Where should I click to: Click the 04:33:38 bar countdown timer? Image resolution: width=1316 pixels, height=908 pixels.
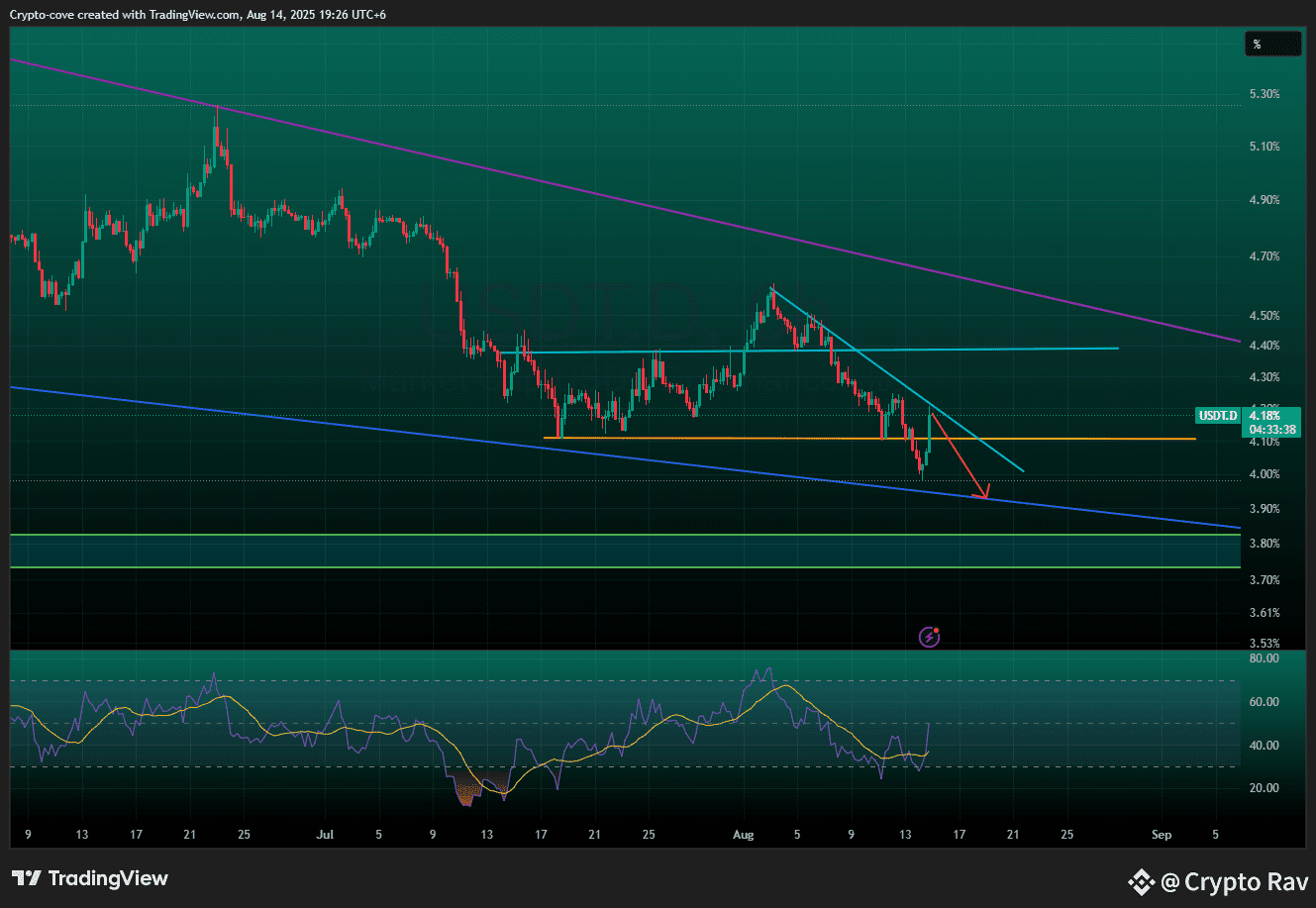tap(1270, 430)
